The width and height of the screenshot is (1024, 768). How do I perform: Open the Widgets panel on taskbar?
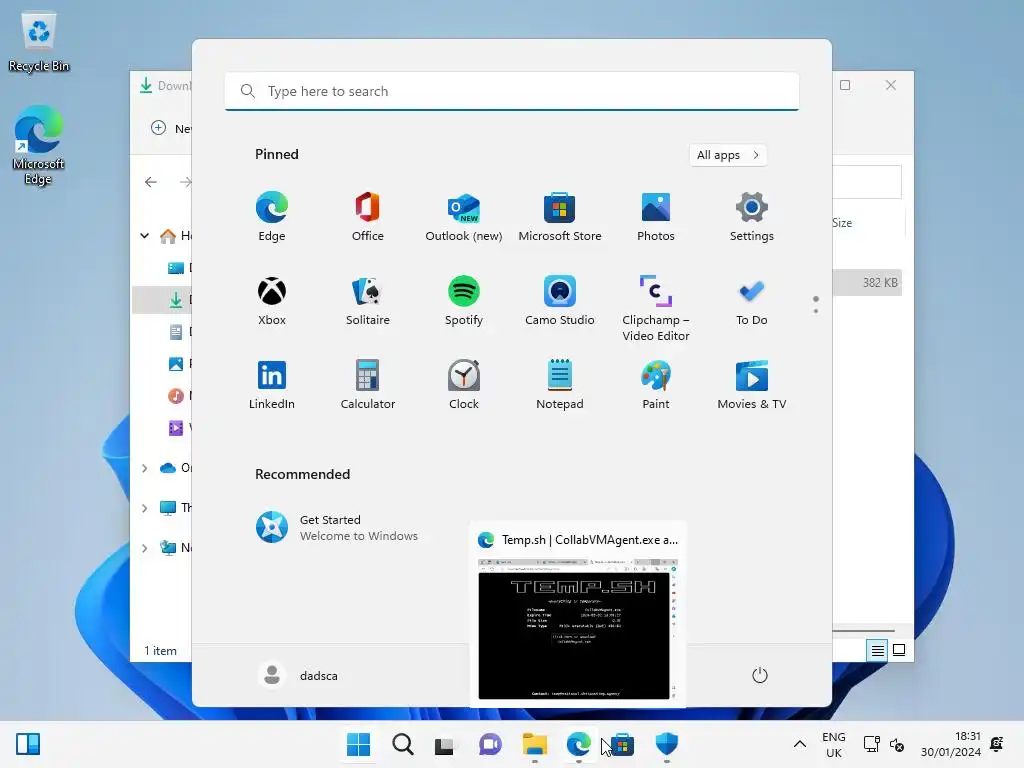coord(28,744)
